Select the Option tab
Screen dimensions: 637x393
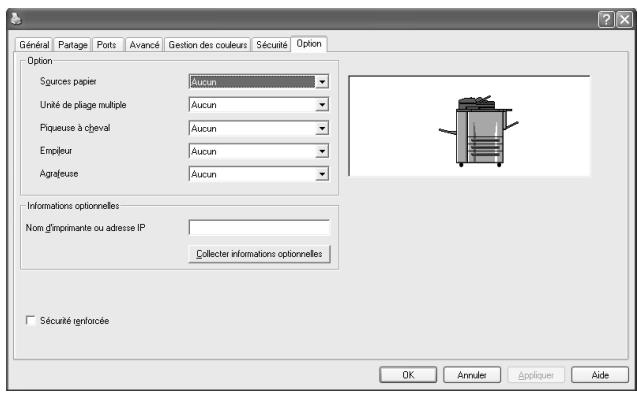pos(309,43)
